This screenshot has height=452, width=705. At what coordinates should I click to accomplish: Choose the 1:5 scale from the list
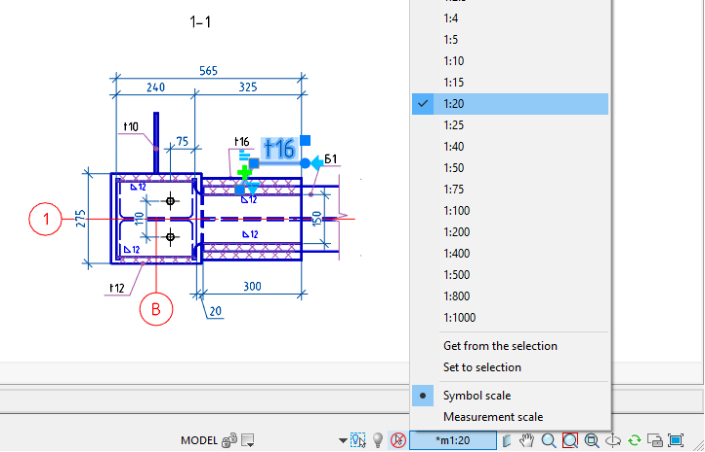pos(510,40)
